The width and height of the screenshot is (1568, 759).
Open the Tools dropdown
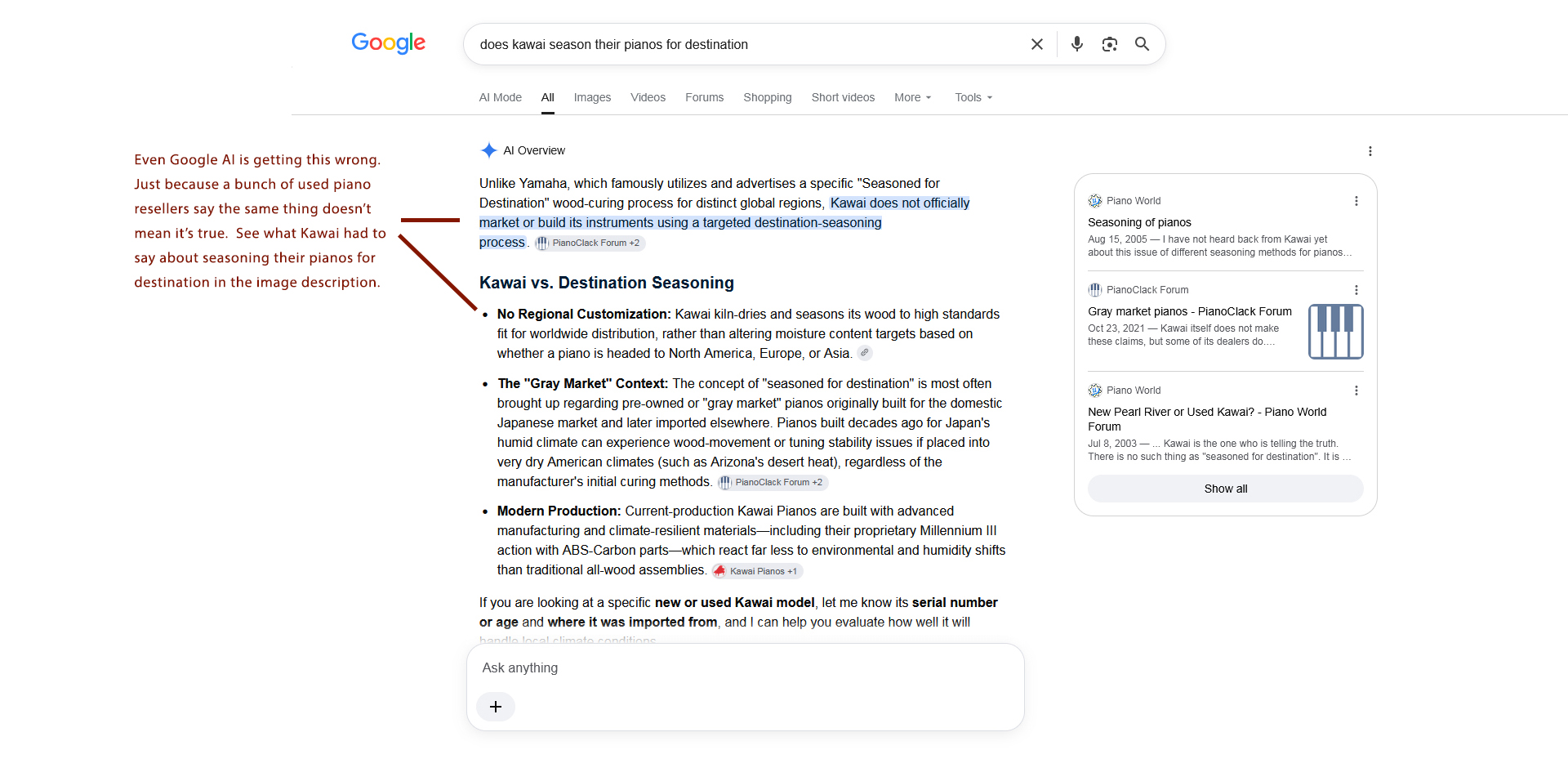coord(973,97)
